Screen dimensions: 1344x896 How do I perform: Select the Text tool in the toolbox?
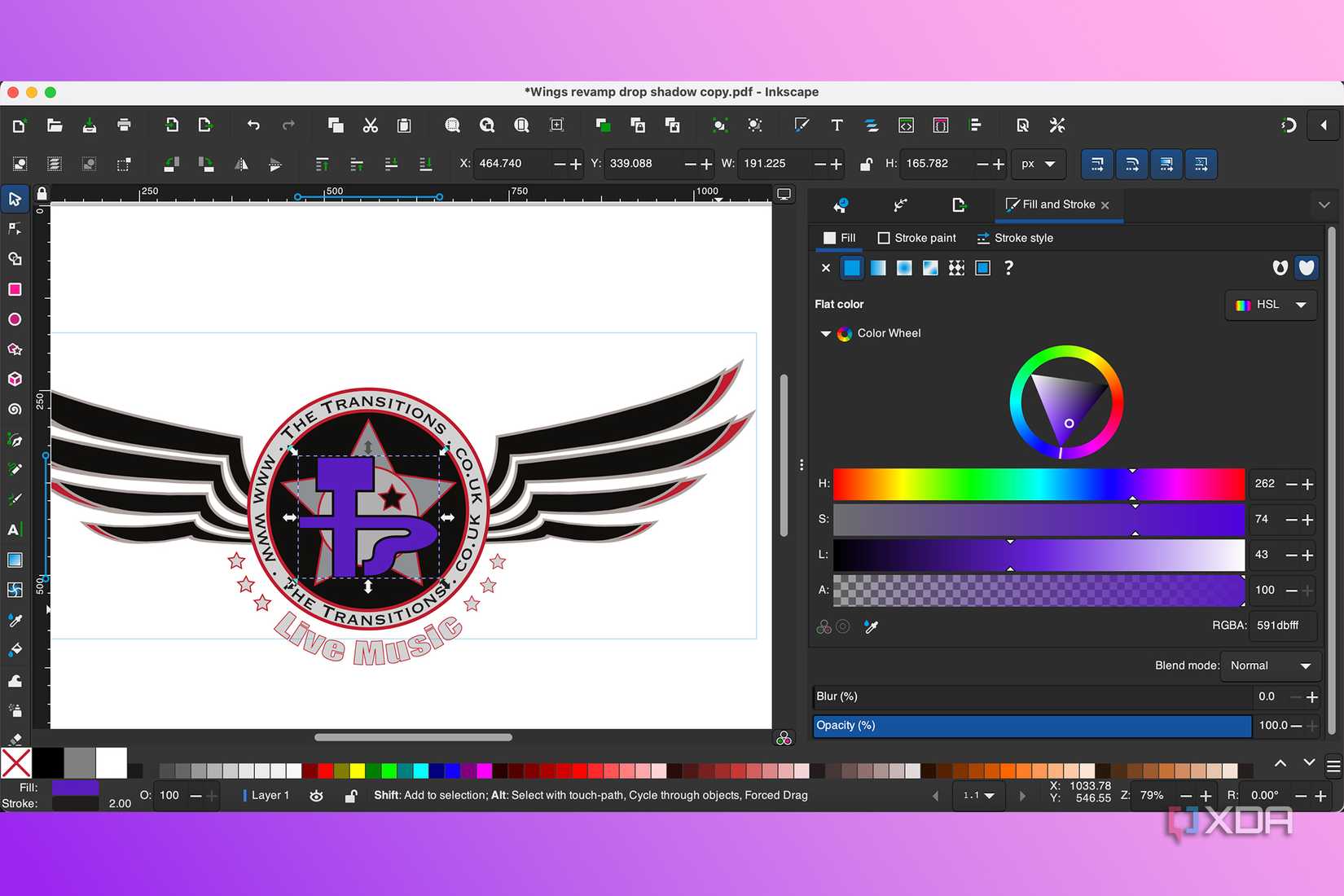point(15,529)
